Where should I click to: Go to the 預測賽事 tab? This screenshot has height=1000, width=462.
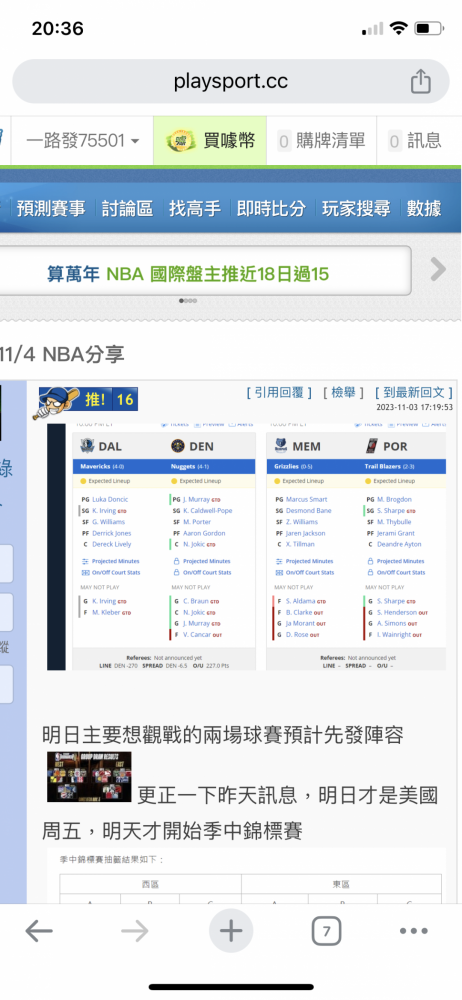[50, 209]
